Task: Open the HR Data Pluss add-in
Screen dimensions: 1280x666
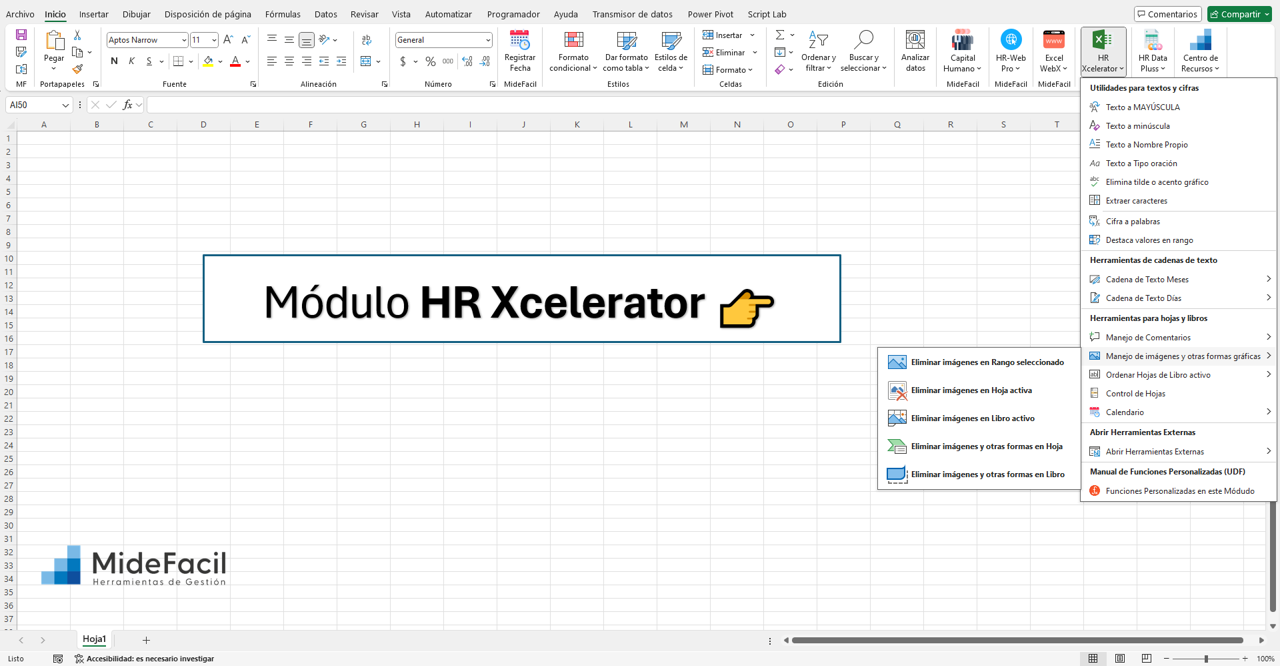Action: click(1152, 51)
